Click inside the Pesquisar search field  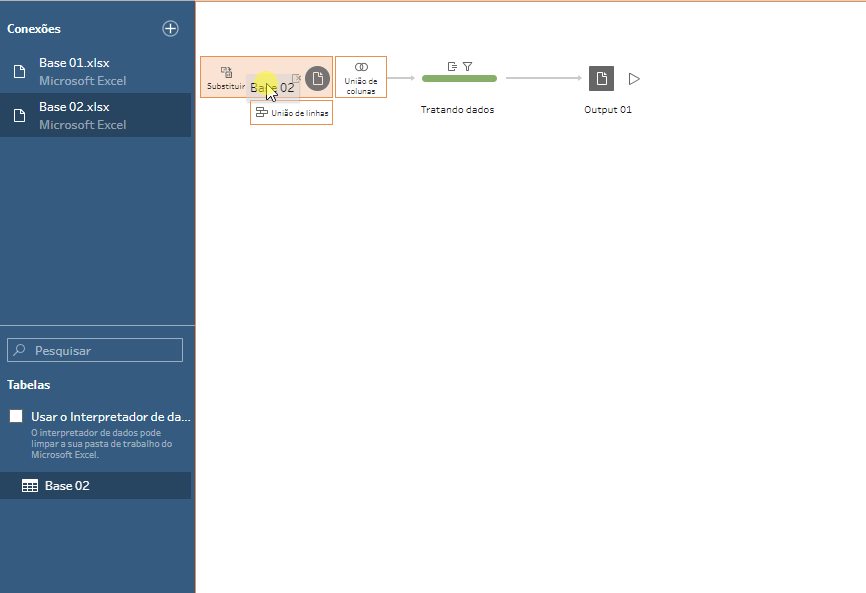pos(105,350)
